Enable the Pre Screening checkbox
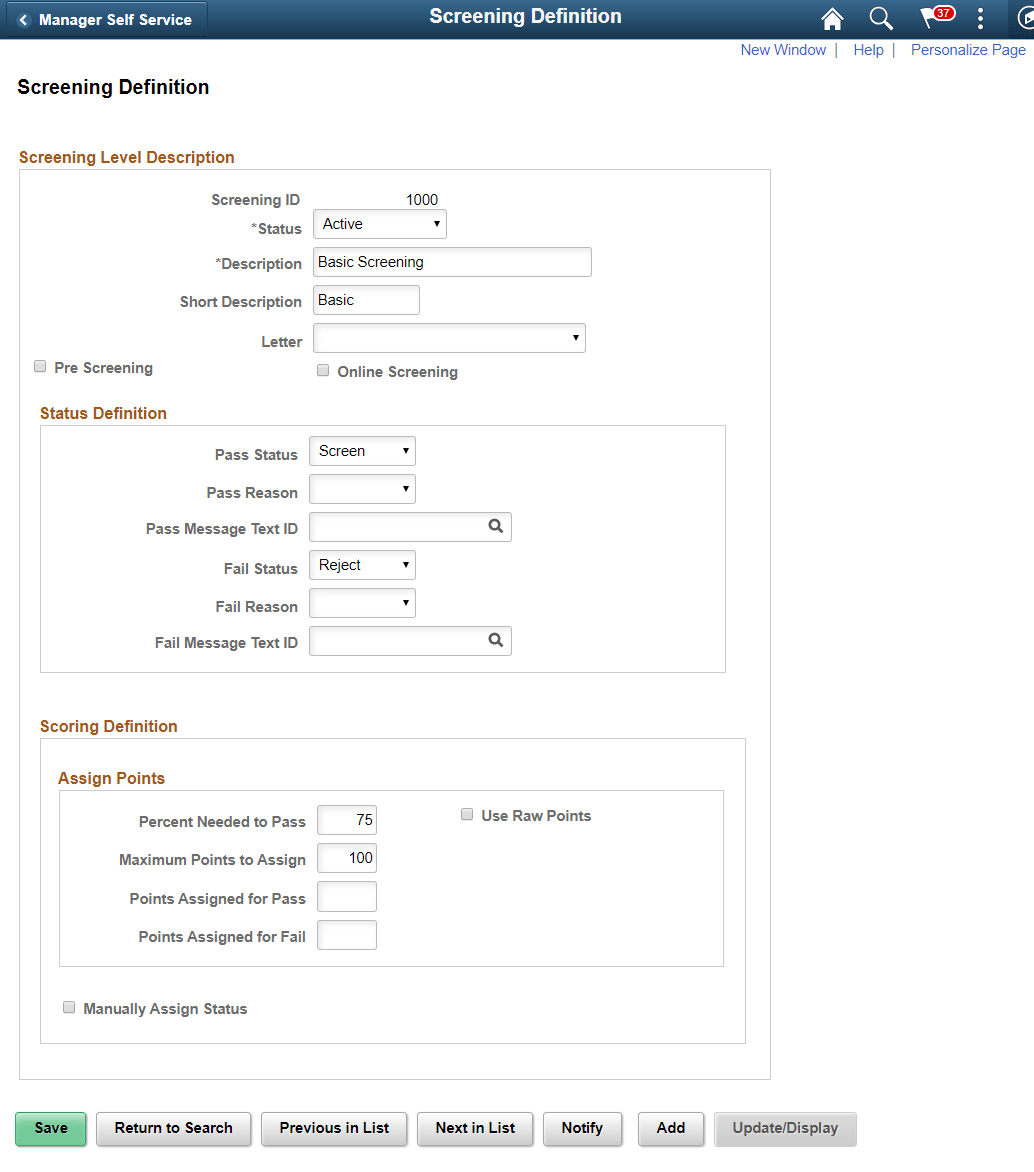Image resolution: width=1034 pixels, height=1172 pixels. pos(39,366)
